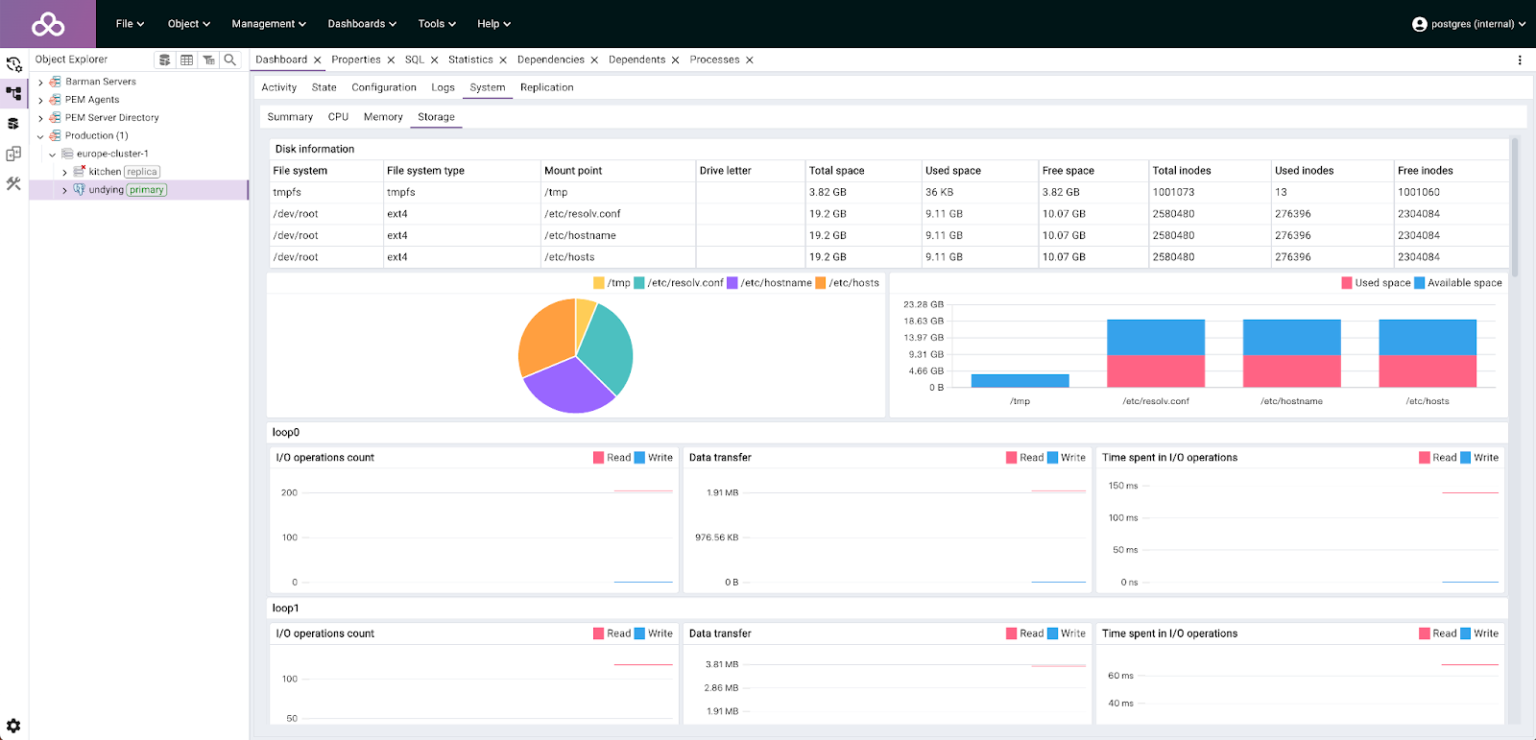
Task: Click the tools wrench icon in left sidebar
Action: (14, 184)
